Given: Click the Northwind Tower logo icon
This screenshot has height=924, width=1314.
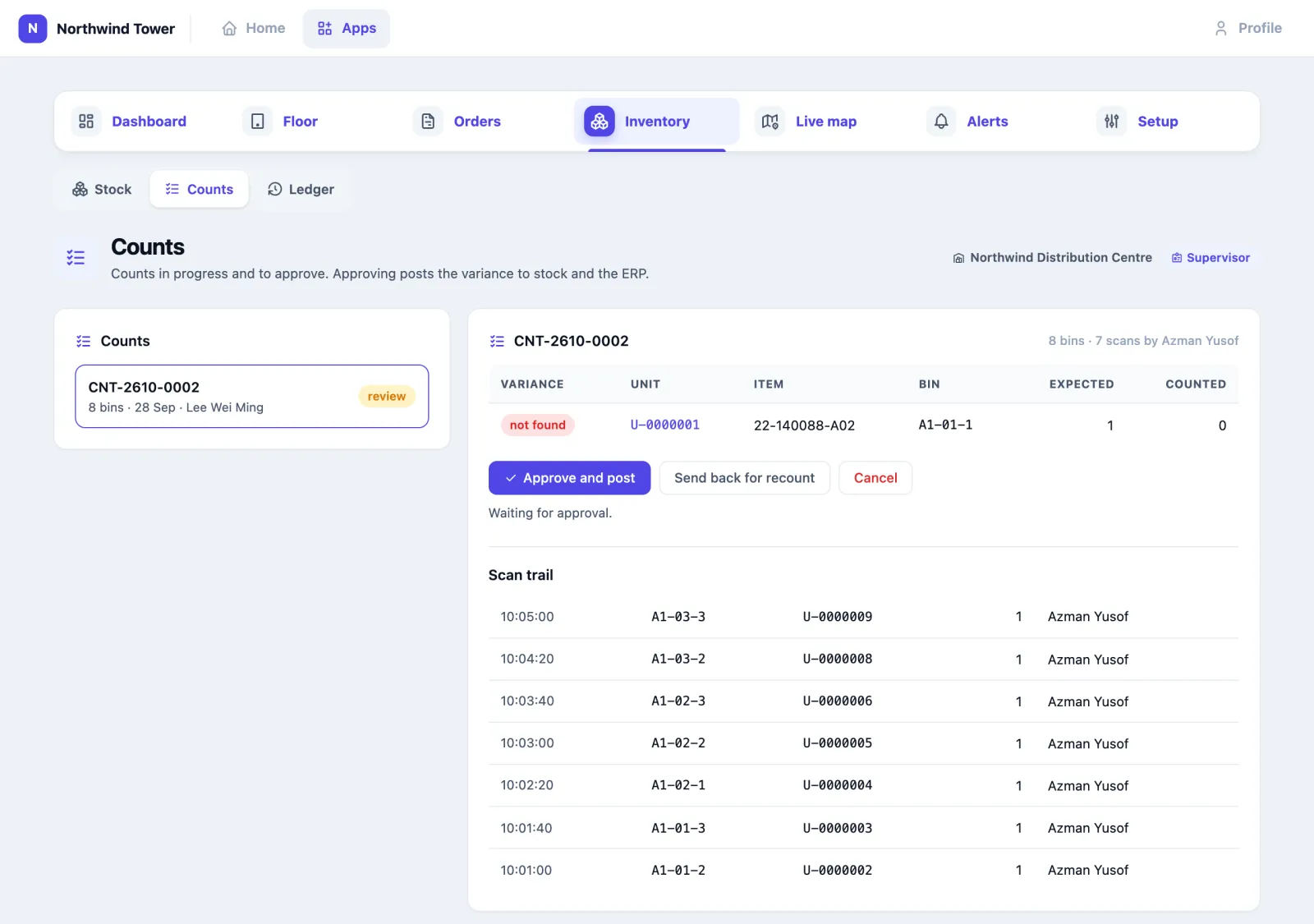Looking at the screenshot, I should click(x=33, y=28).
